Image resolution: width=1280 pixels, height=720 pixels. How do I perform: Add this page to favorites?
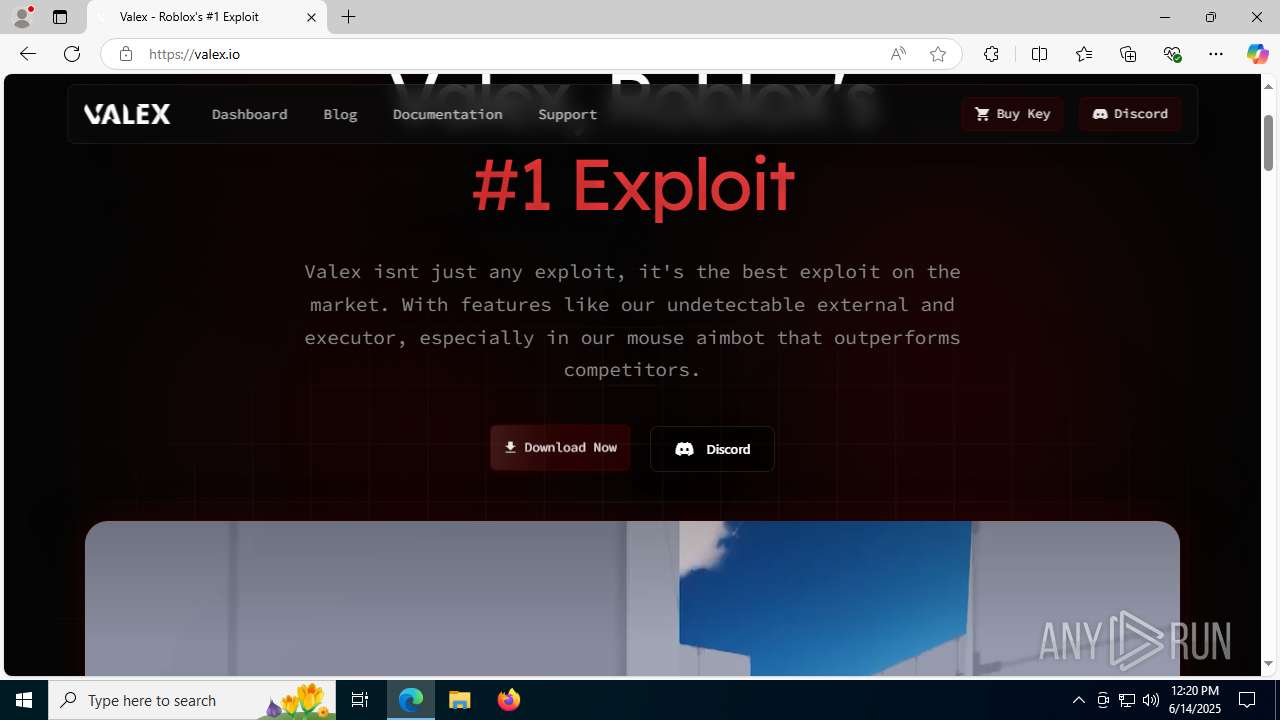(x=938, y=54)
